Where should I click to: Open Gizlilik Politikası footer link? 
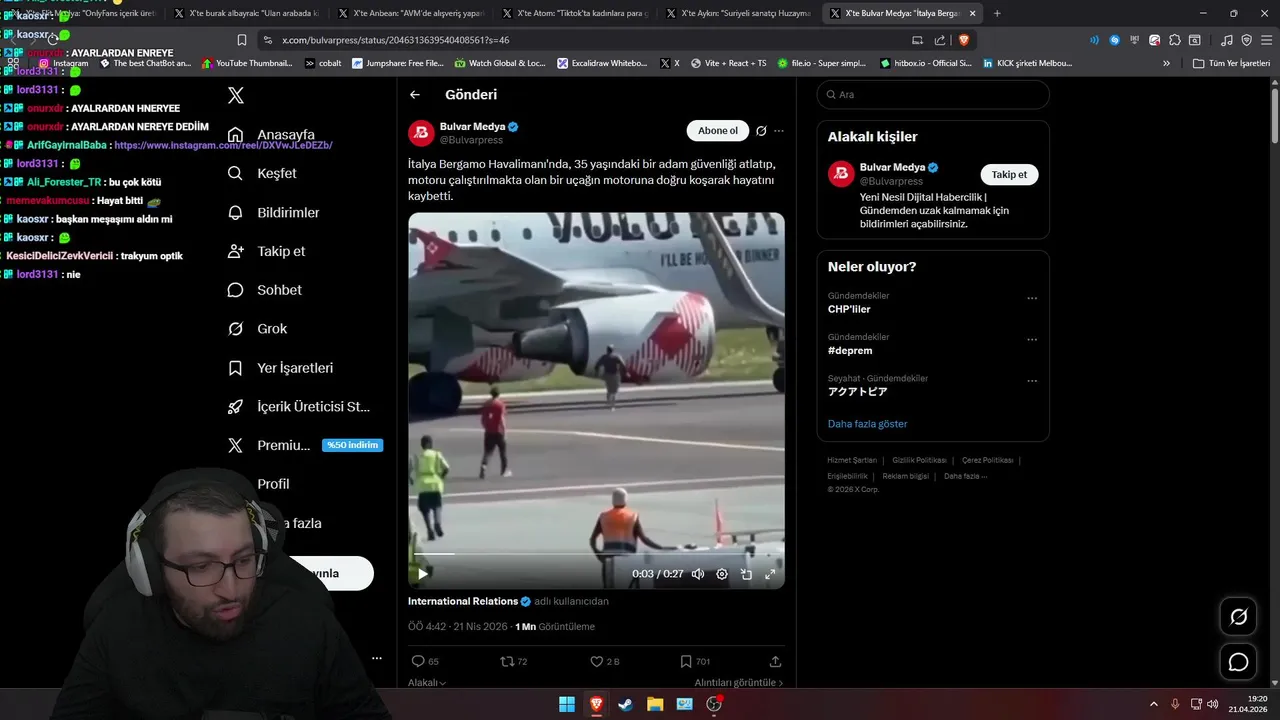pyautogui.click(x=919, y=460)
